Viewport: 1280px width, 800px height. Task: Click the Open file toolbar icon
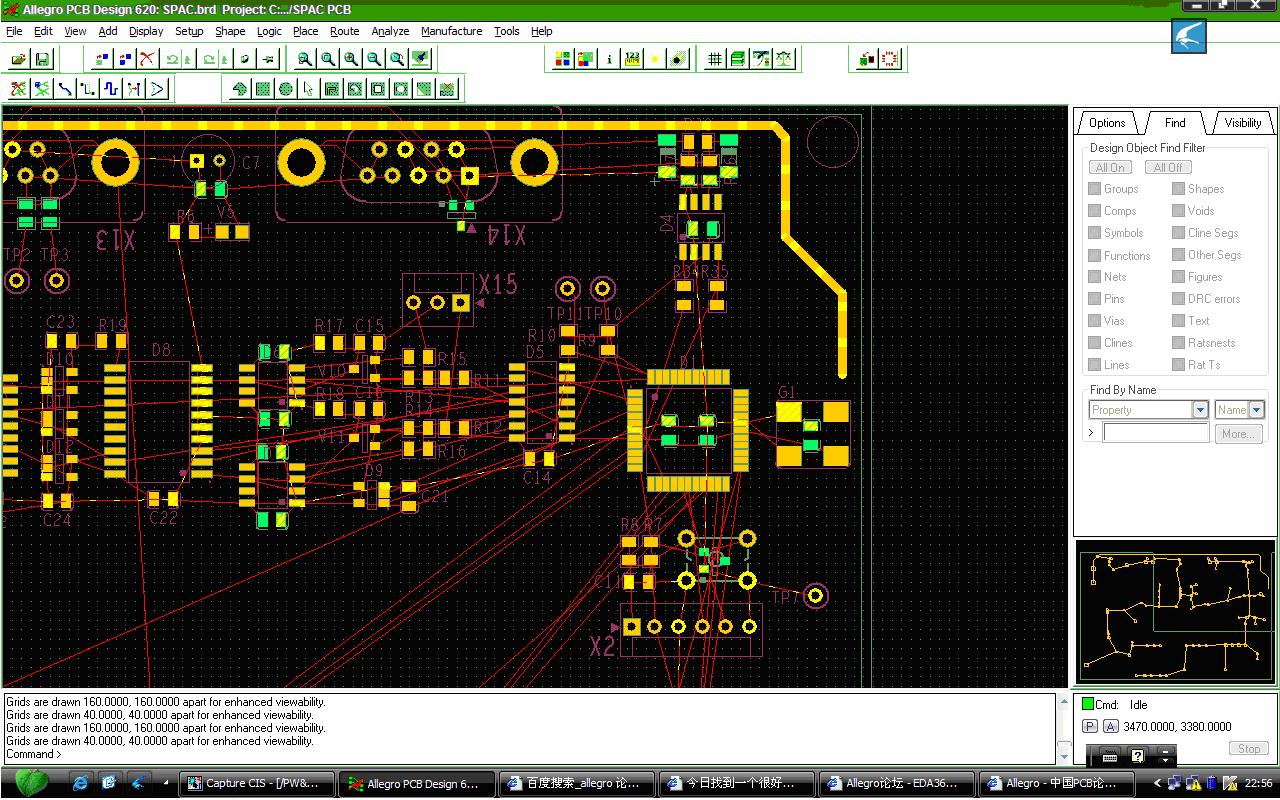pyautogui.click(x=19, y=60)
